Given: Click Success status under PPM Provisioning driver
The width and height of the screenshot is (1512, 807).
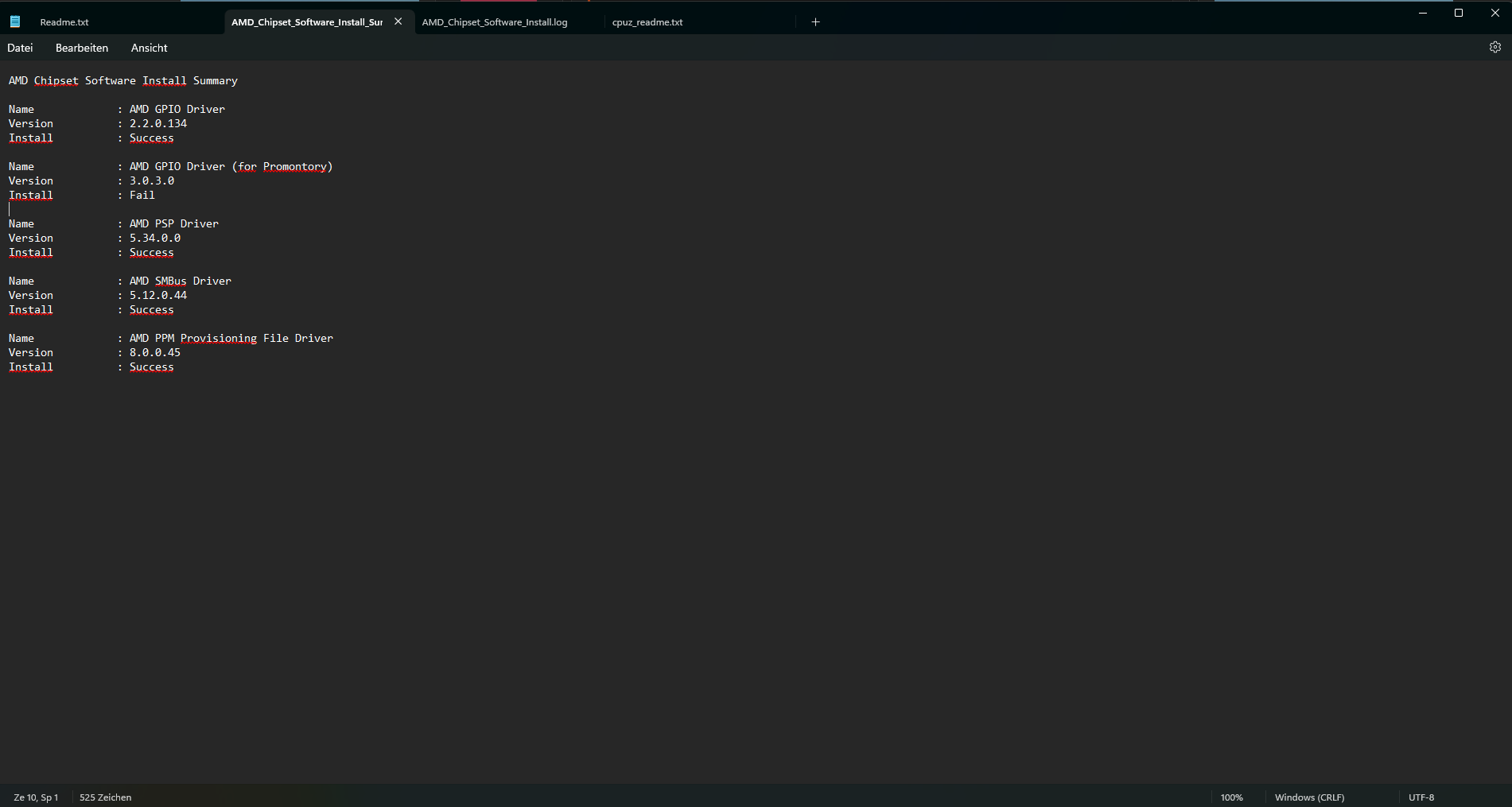Looking at the screenshot, I should (x=152, y=367).
